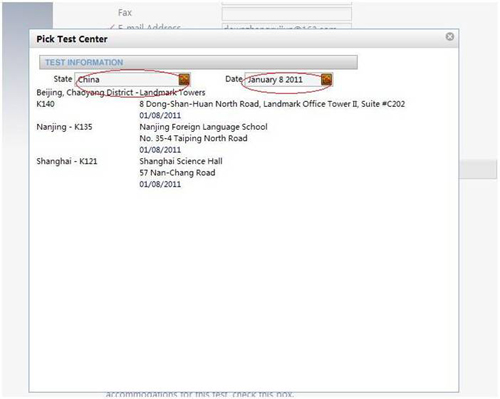Click the 01/08/2011 date under Taiping North Road
This screenshot has height=399, width=500.
pyautogui.click(x=160, y=150)
